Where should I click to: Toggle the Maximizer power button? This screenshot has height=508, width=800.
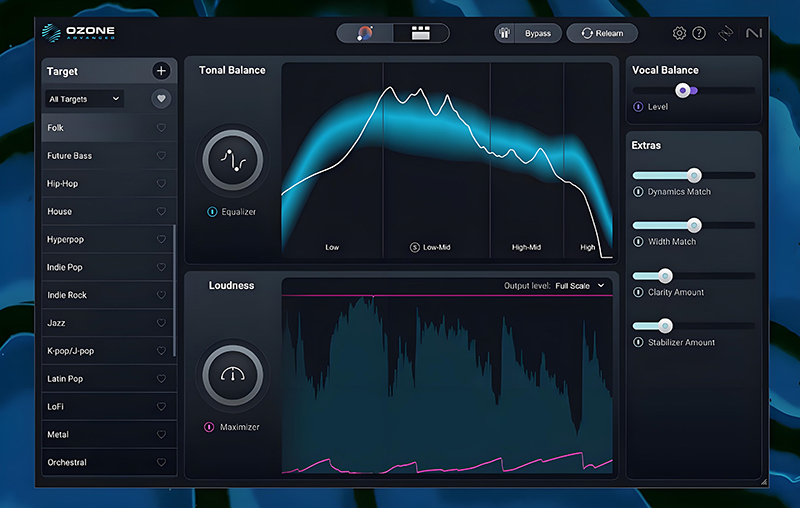[x=209, y=427]
